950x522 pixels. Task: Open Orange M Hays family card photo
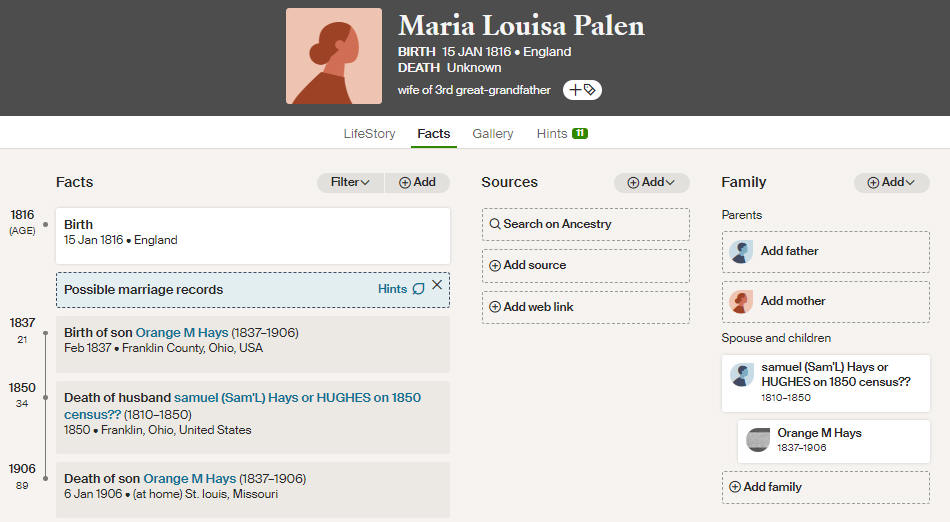[757, 440]
